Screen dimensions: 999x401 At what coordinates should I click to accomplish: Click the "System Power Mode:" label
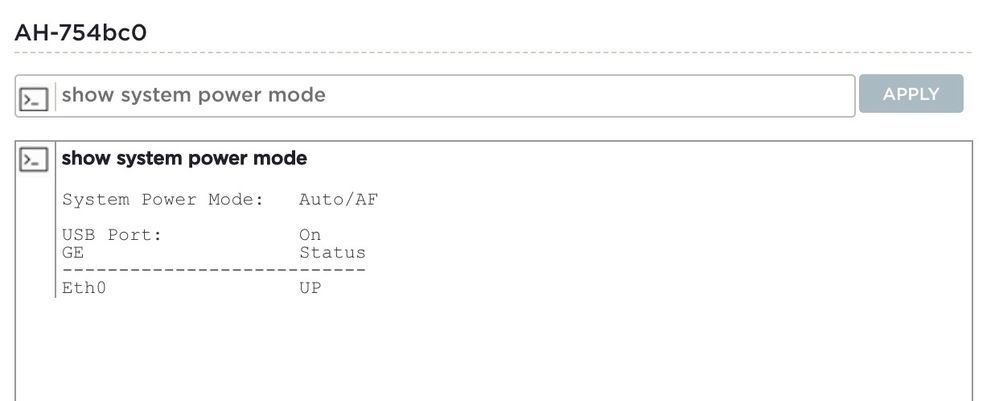click(x=162, y=199)
